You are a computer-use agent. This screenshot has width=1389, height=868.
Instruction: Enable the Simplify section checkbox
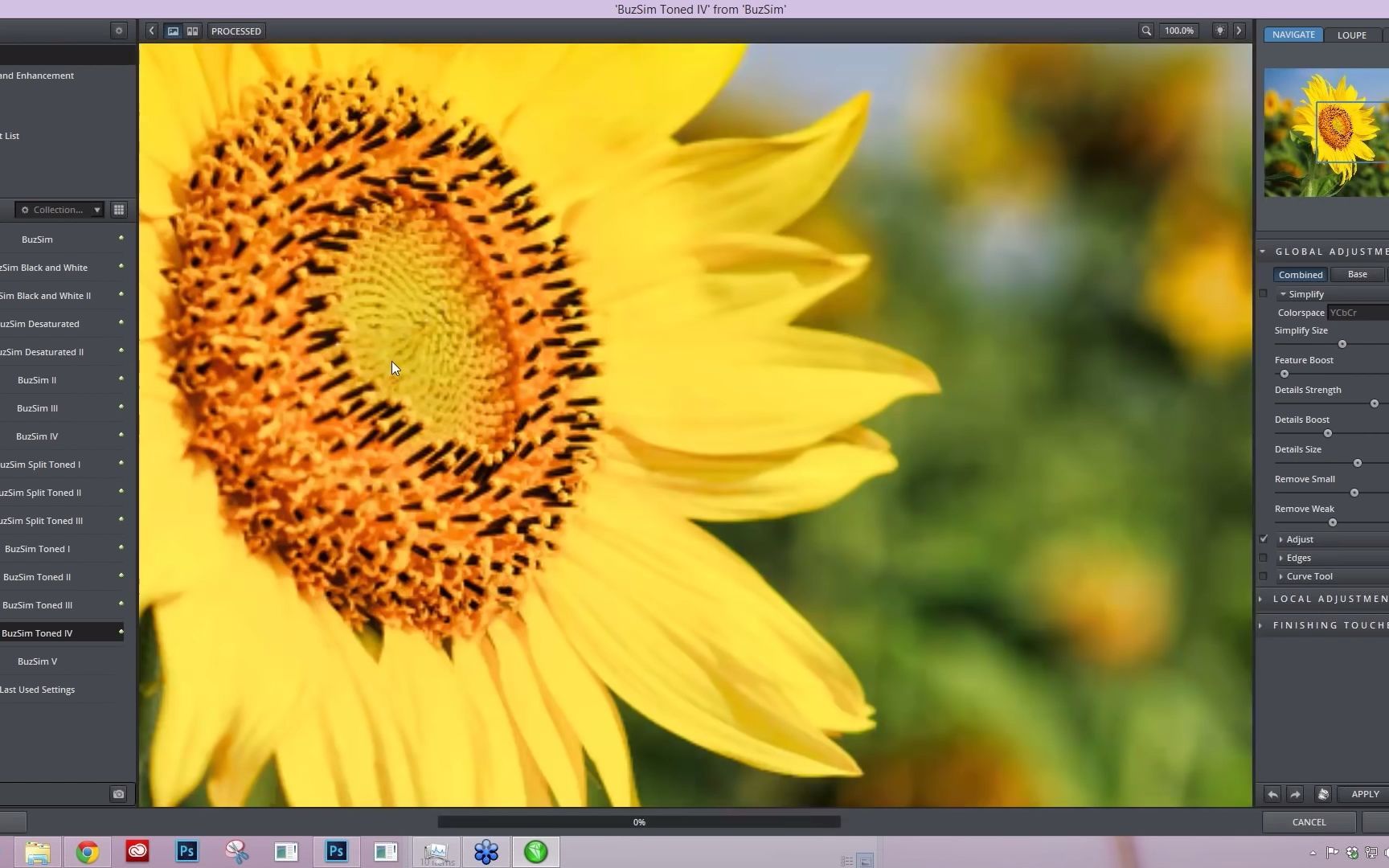coord(1263,293)
